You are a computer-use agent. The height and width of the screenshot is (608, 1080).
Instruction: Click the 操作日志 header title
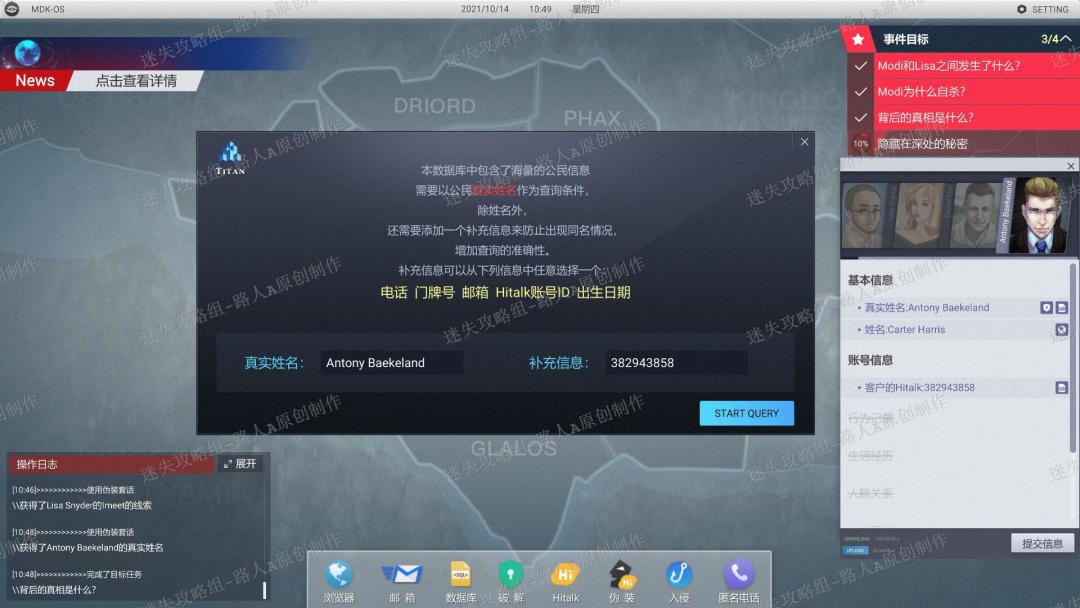click(37, 465)
